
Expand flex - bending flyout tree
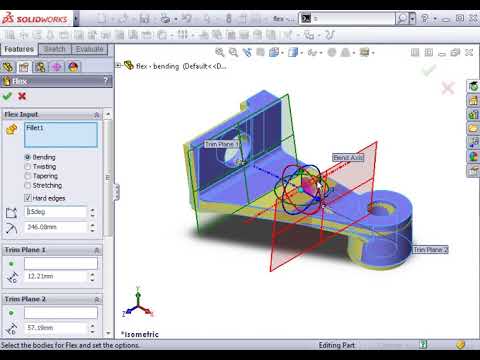[118, 66]
